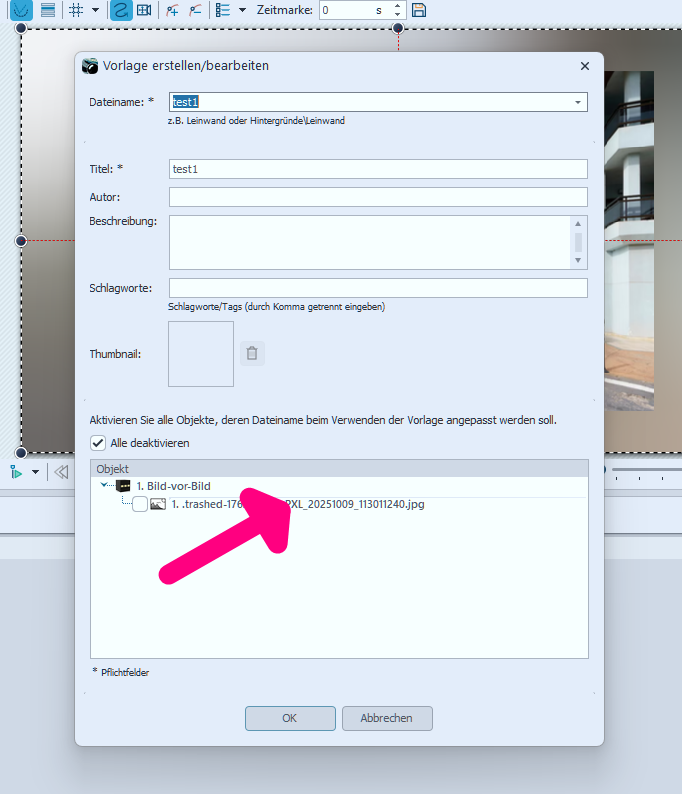The image size is (682, 794).
Task: Save the Zeitmarke with the floppy disk icon
Action: click(x=419, y=10)
